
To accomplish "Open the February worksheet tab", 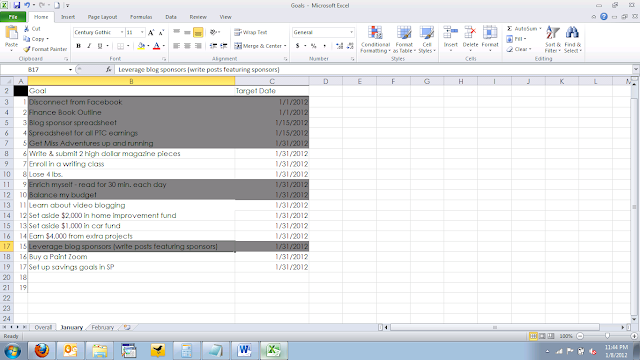I will pos(102,327).
